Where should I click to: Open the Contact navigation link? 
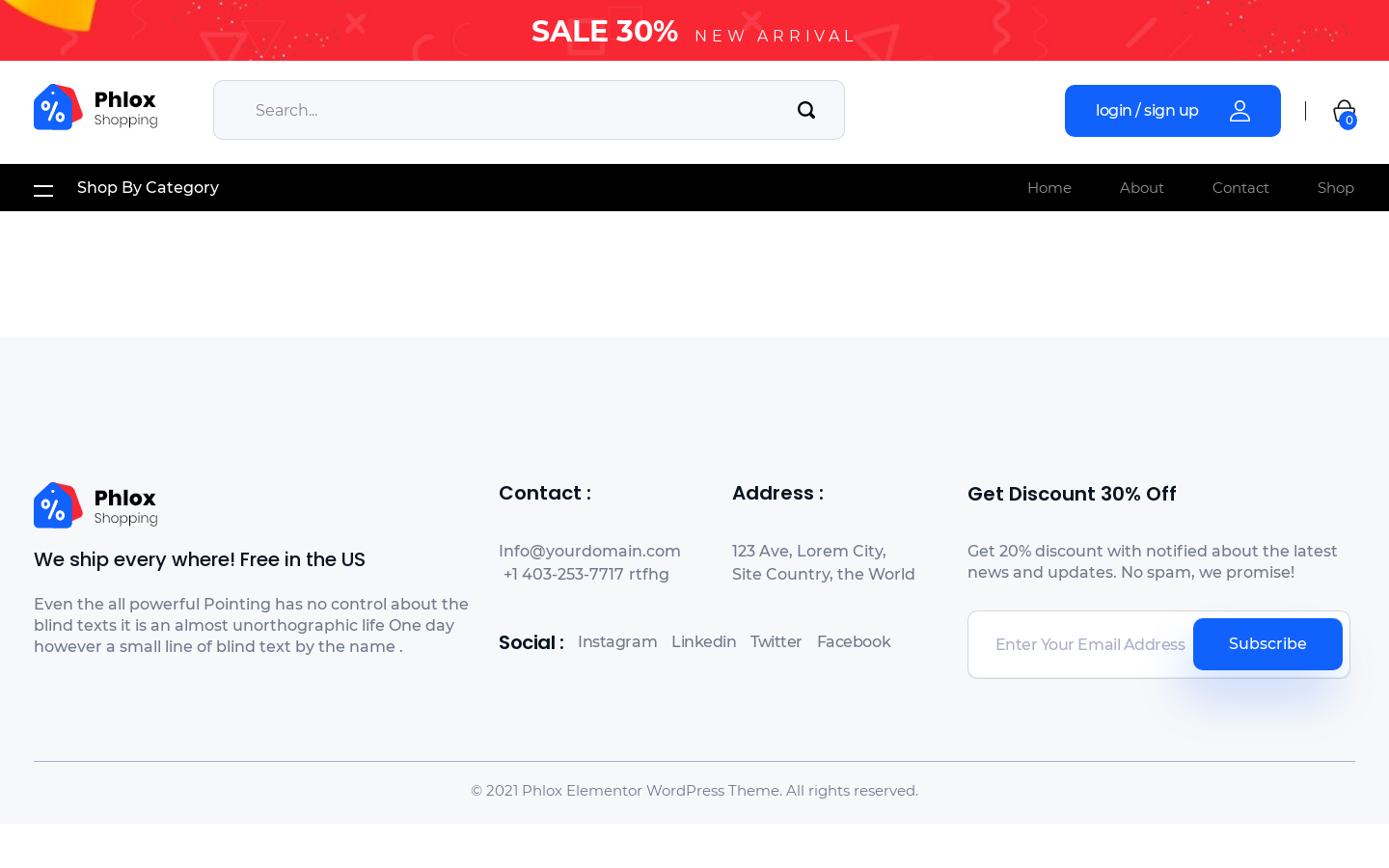(x=1239, y=188)
